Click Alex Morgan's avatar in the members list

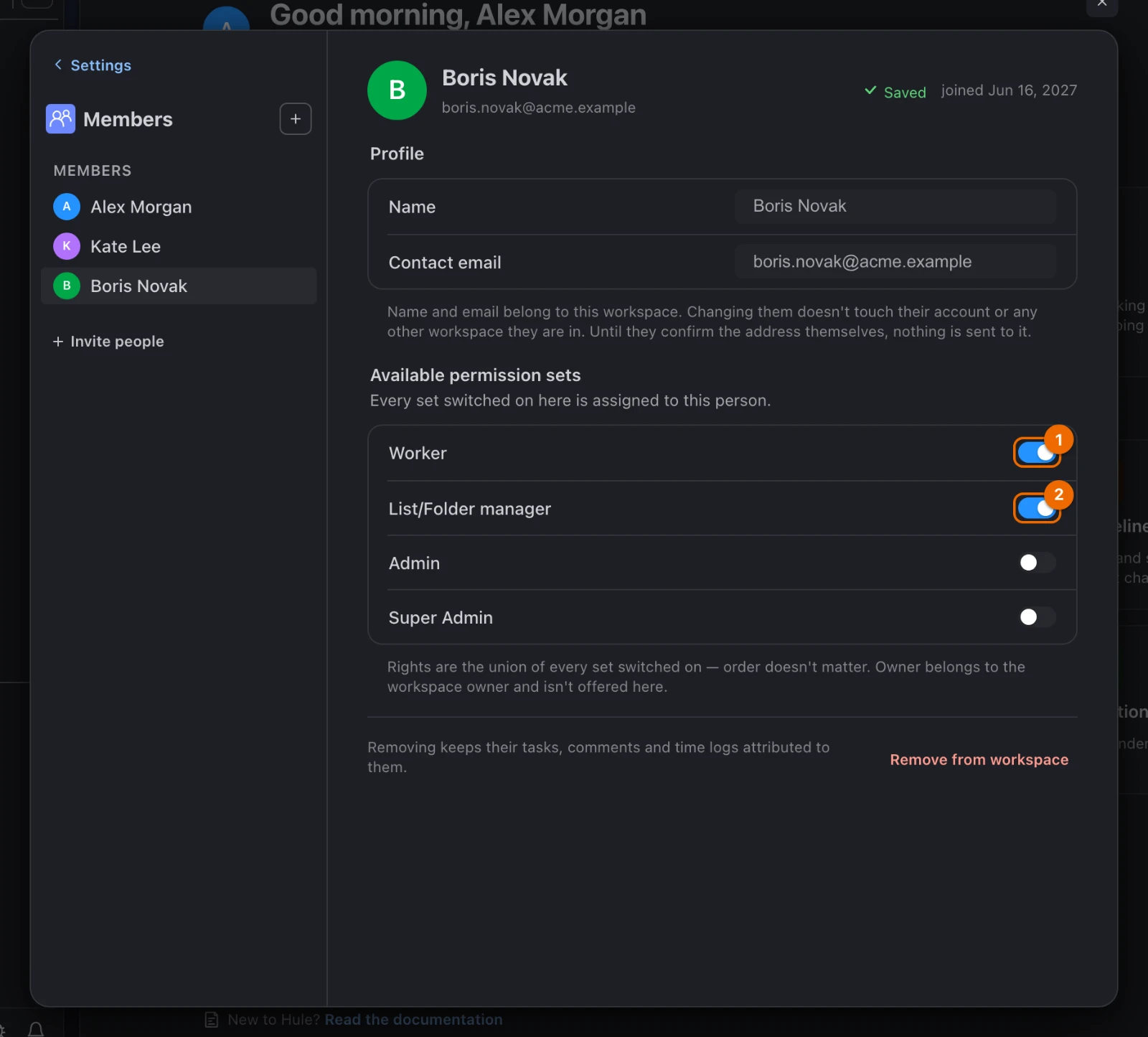pos(67,207)
